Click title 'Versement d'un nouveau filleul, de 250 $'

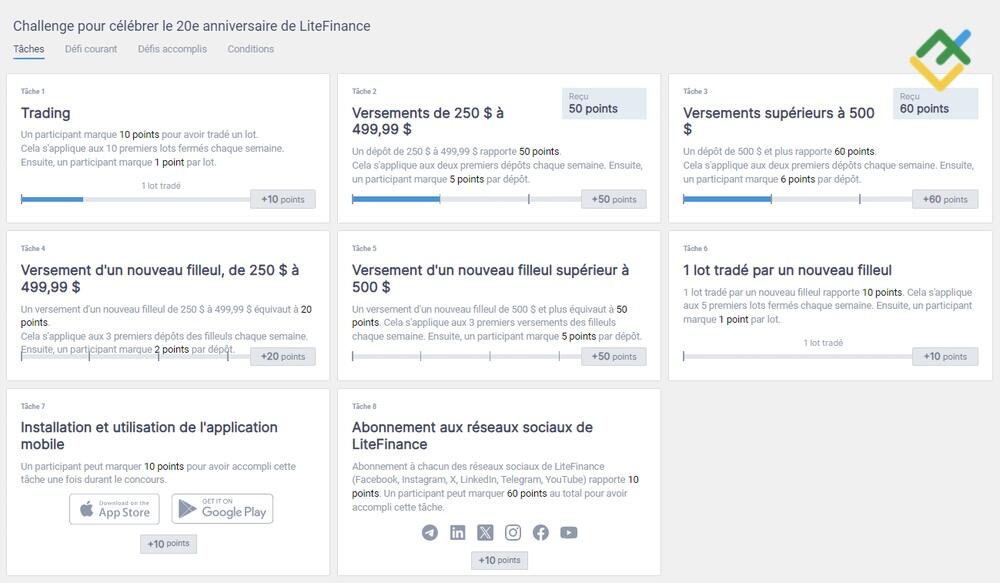[x=160, y=279]
